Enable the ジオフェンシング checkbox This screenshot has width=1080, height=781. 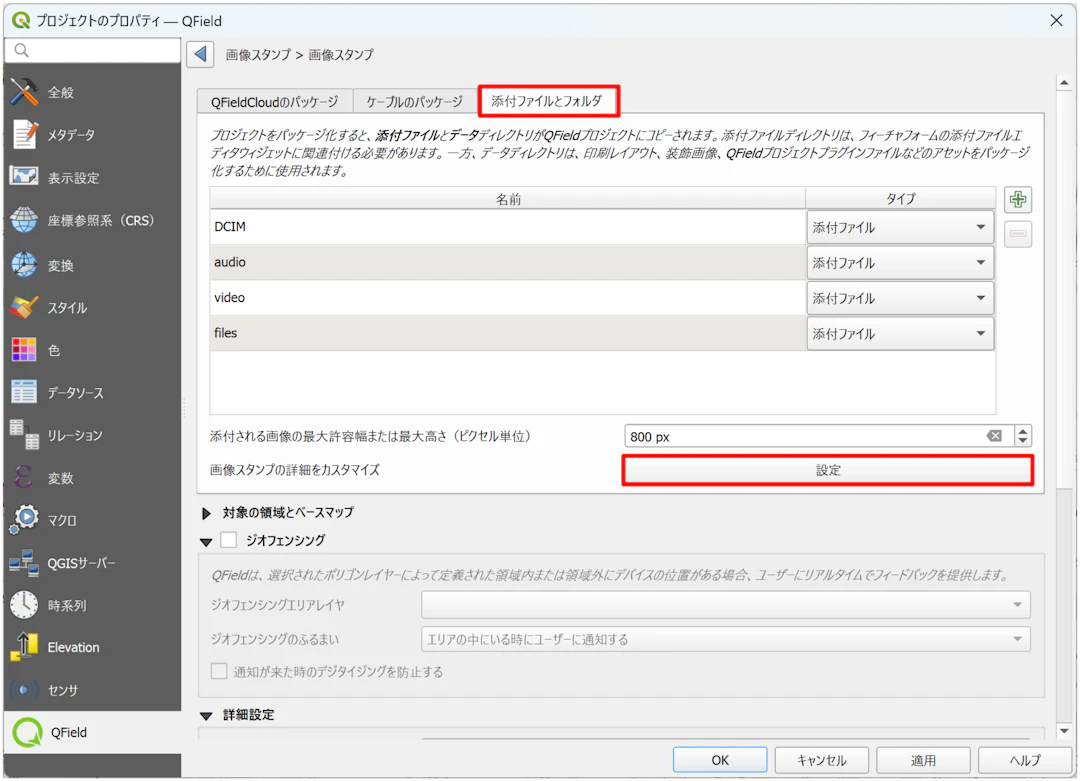point(229,540)
